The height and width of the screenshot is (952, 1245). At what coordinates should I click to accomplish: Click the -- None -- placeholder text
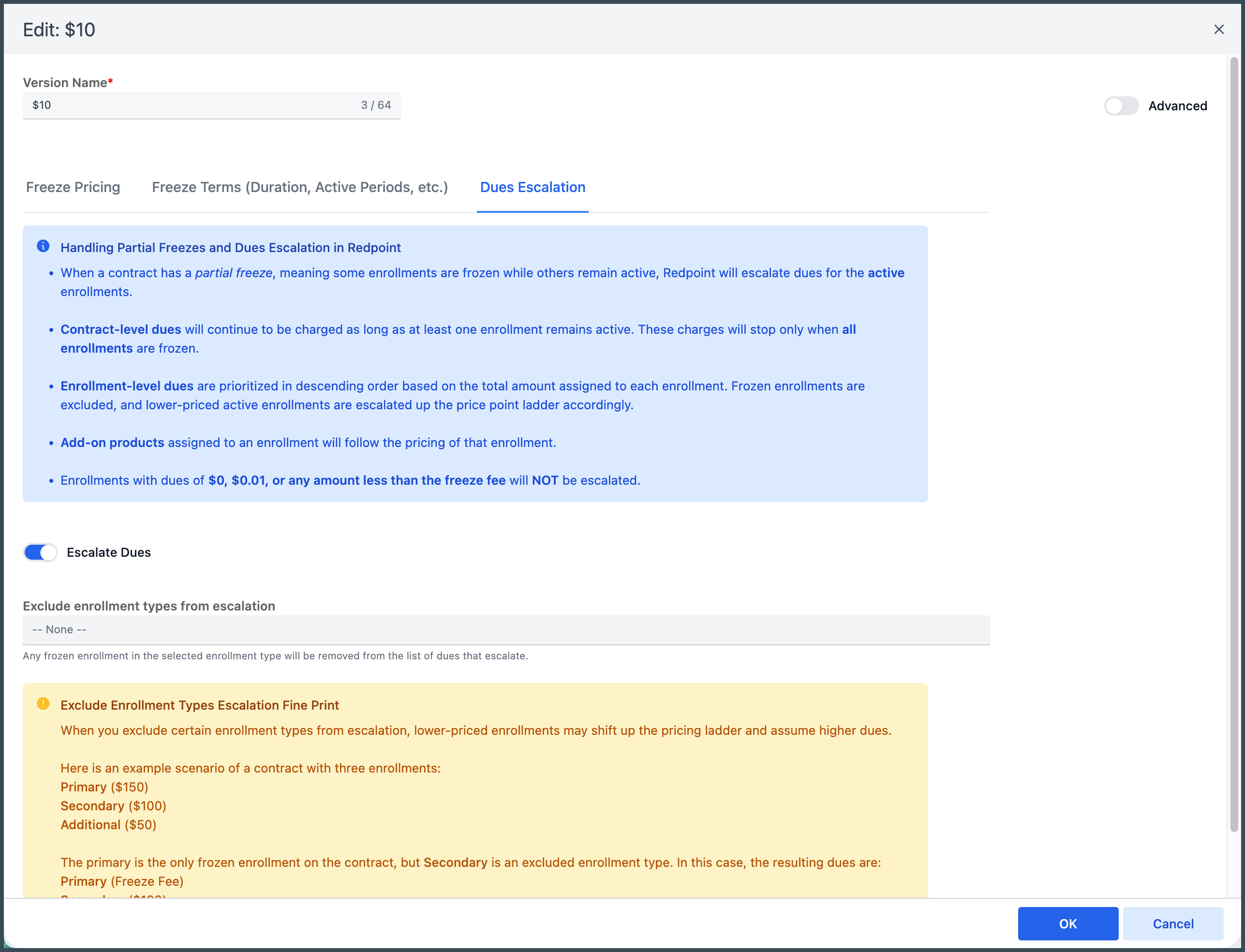coord(59,629)
